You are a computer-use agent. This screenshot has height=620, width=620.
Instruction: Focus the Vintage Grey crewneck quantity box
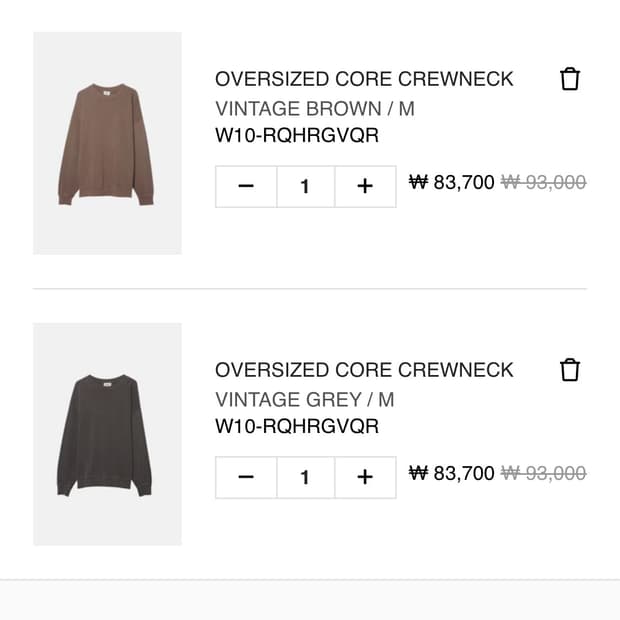tap(305, 477)
